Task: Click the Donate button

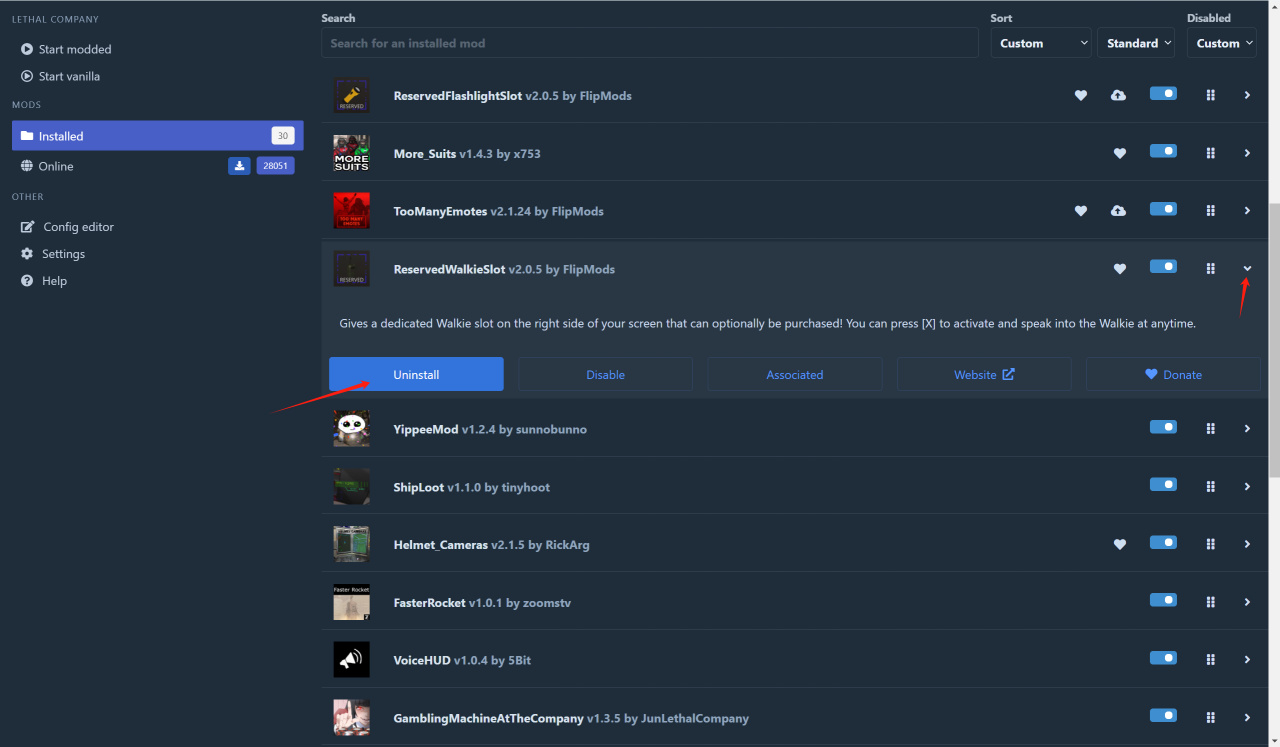Action: [x=1173, y=374]
